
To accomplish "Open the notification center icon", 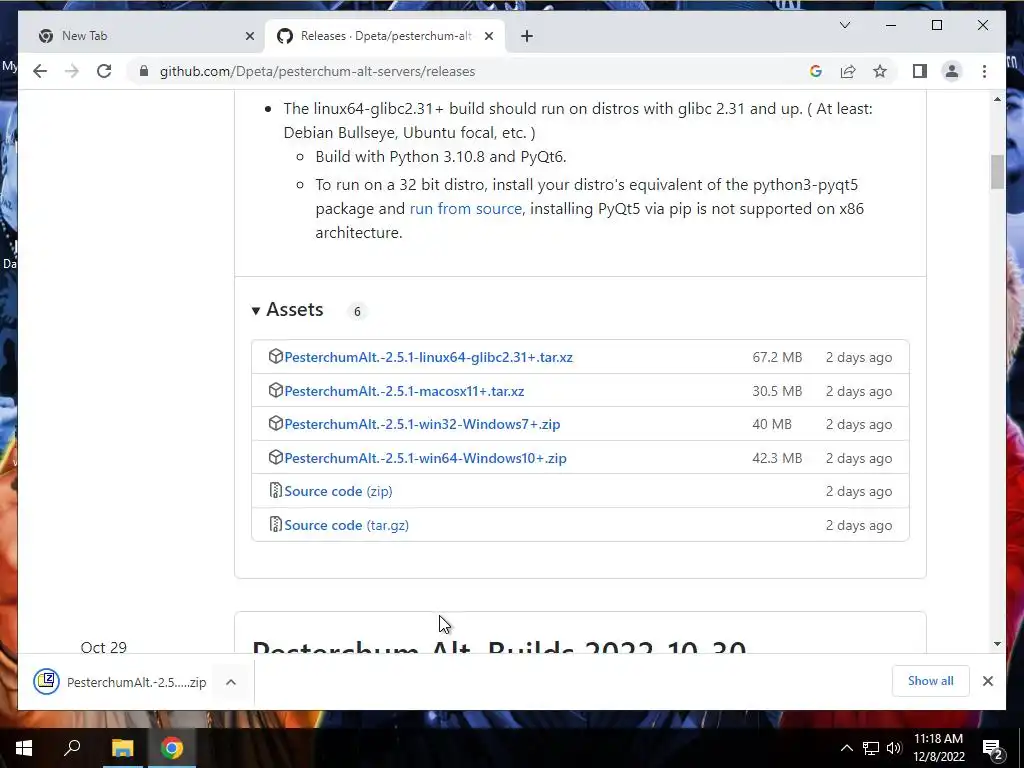I will click(993, 749).
